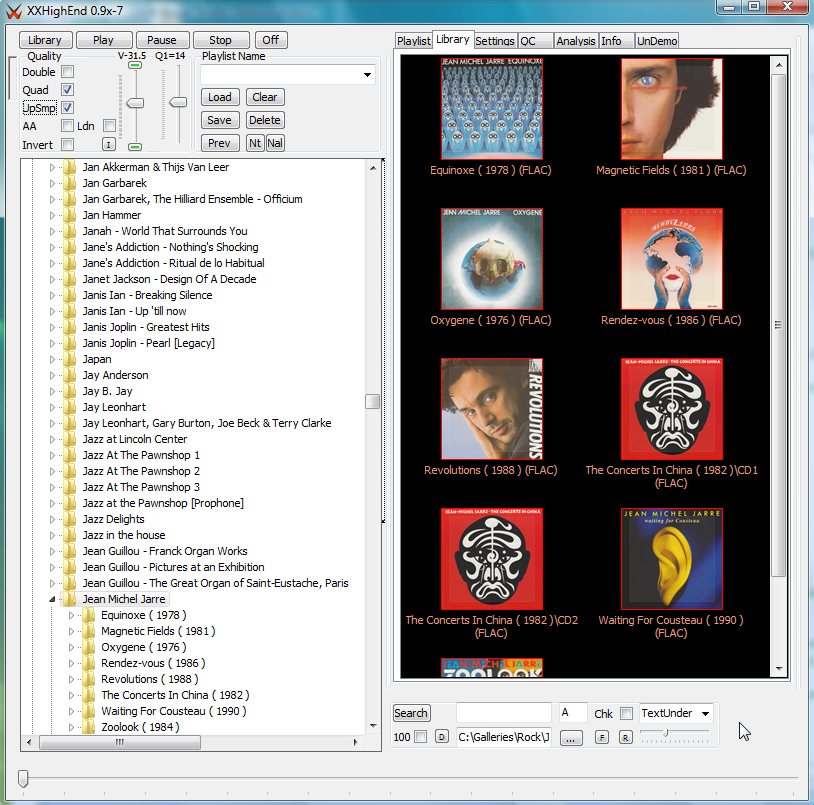Screen dimensions: 814x805
Task: Open the Analysis tab
Action: pyautogui.click(x=576, y=40)
